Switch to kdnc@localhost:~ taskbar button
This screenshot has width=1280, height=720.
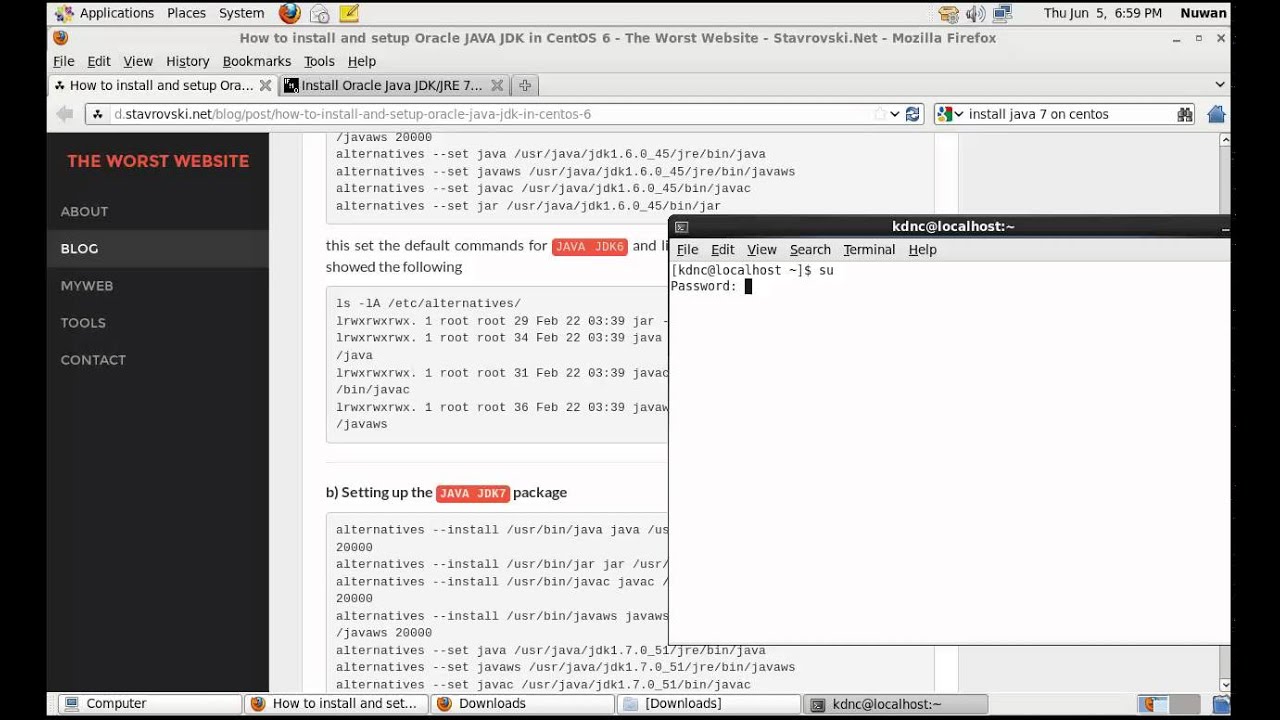pos(896,704)
